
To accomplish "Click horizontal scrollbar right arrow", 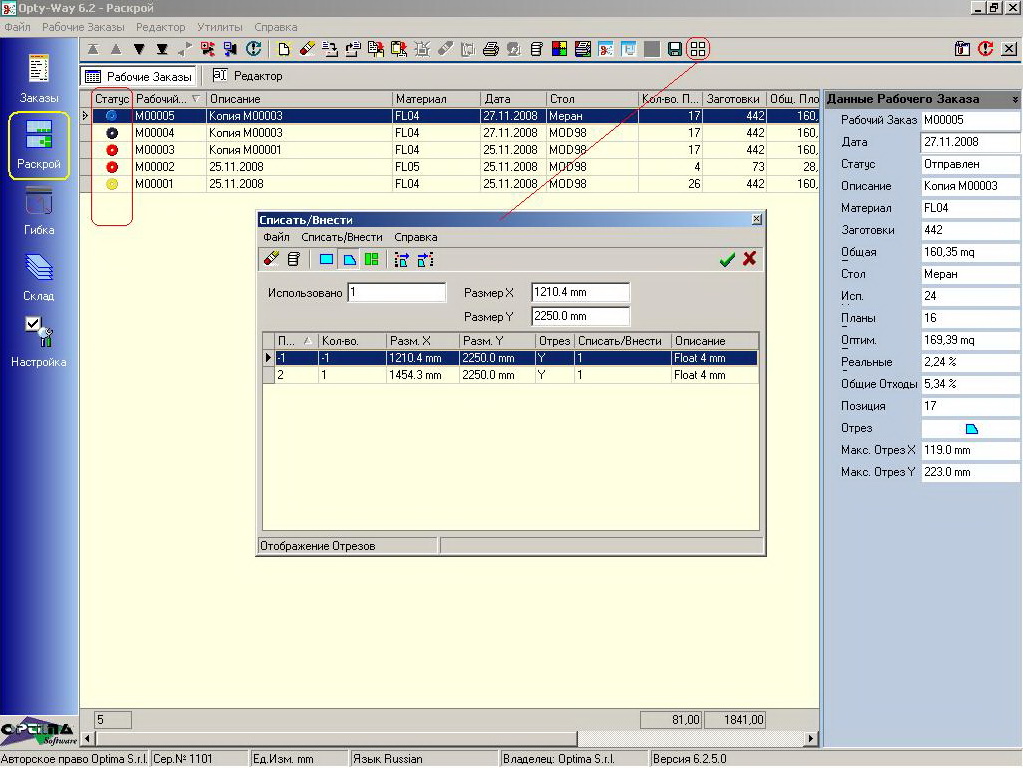I will tap(811, 739).
